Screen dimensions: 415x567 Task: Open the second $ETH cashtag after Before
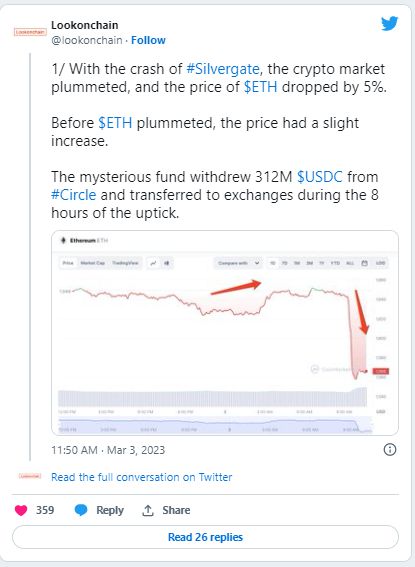[x=115, y=123]
